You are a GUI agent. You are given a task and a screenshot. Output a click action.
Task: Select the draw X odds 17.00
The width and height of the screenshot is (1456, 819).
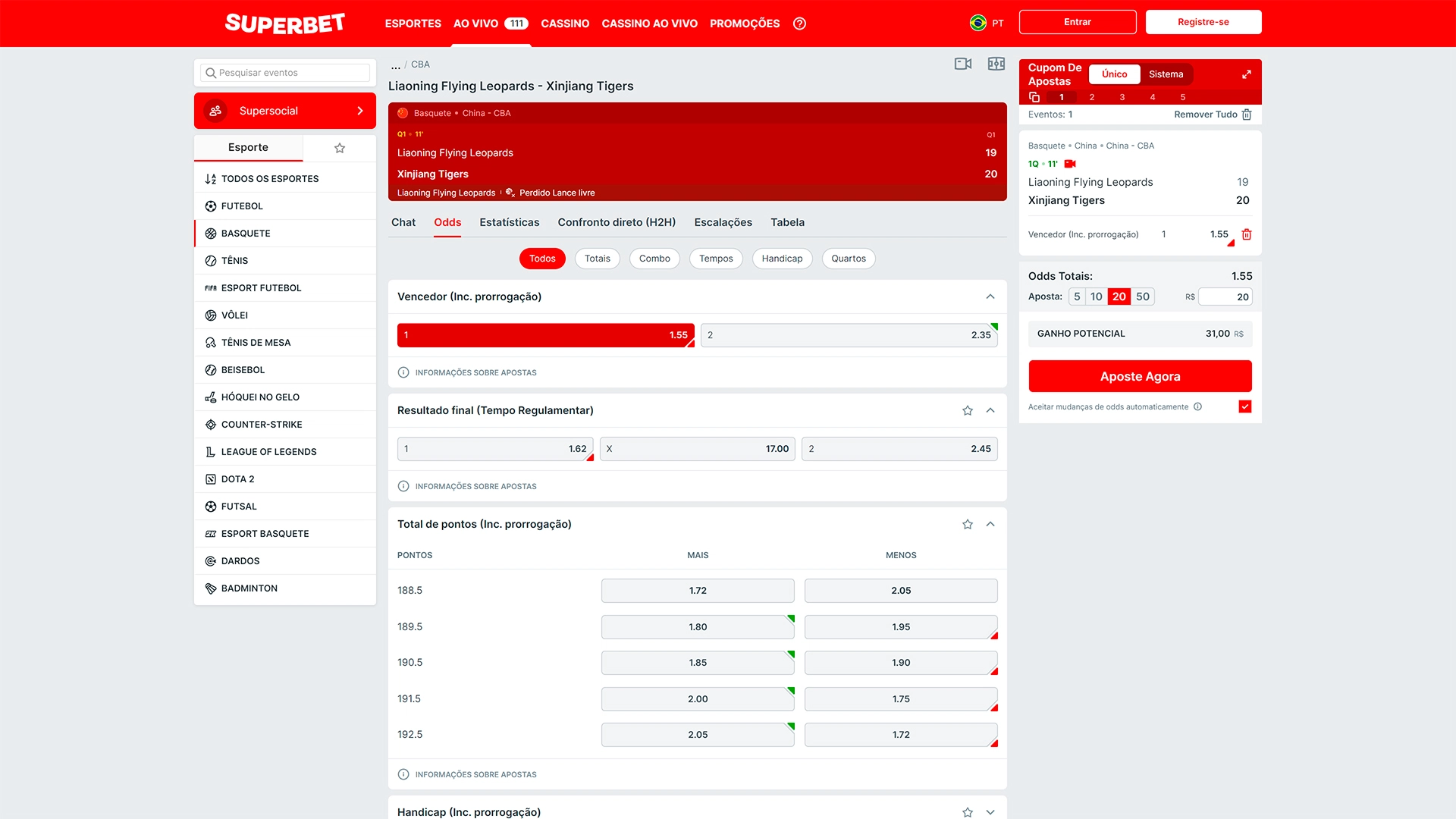pyautogui.click(x=698, y=449)
